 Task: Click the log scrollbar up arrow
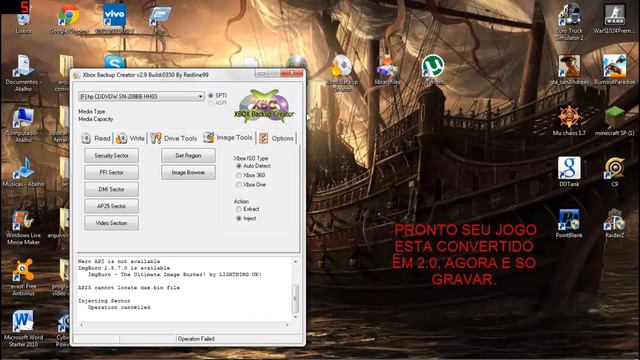point(295,261)
